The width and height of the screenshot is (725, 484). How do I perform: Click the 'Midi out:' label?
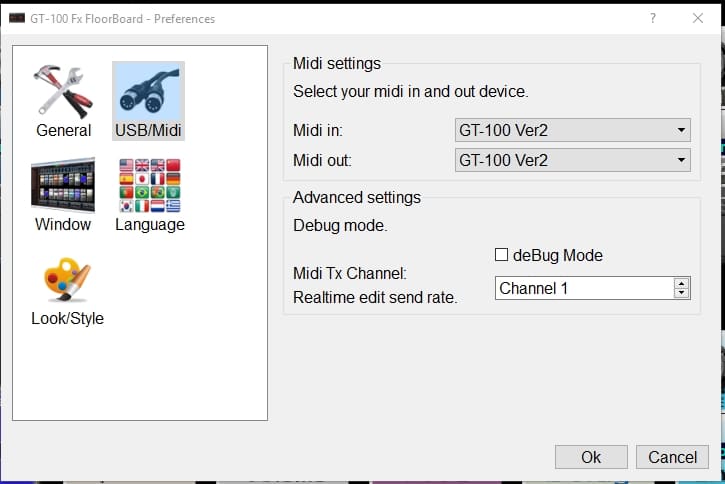coord(322,160)
